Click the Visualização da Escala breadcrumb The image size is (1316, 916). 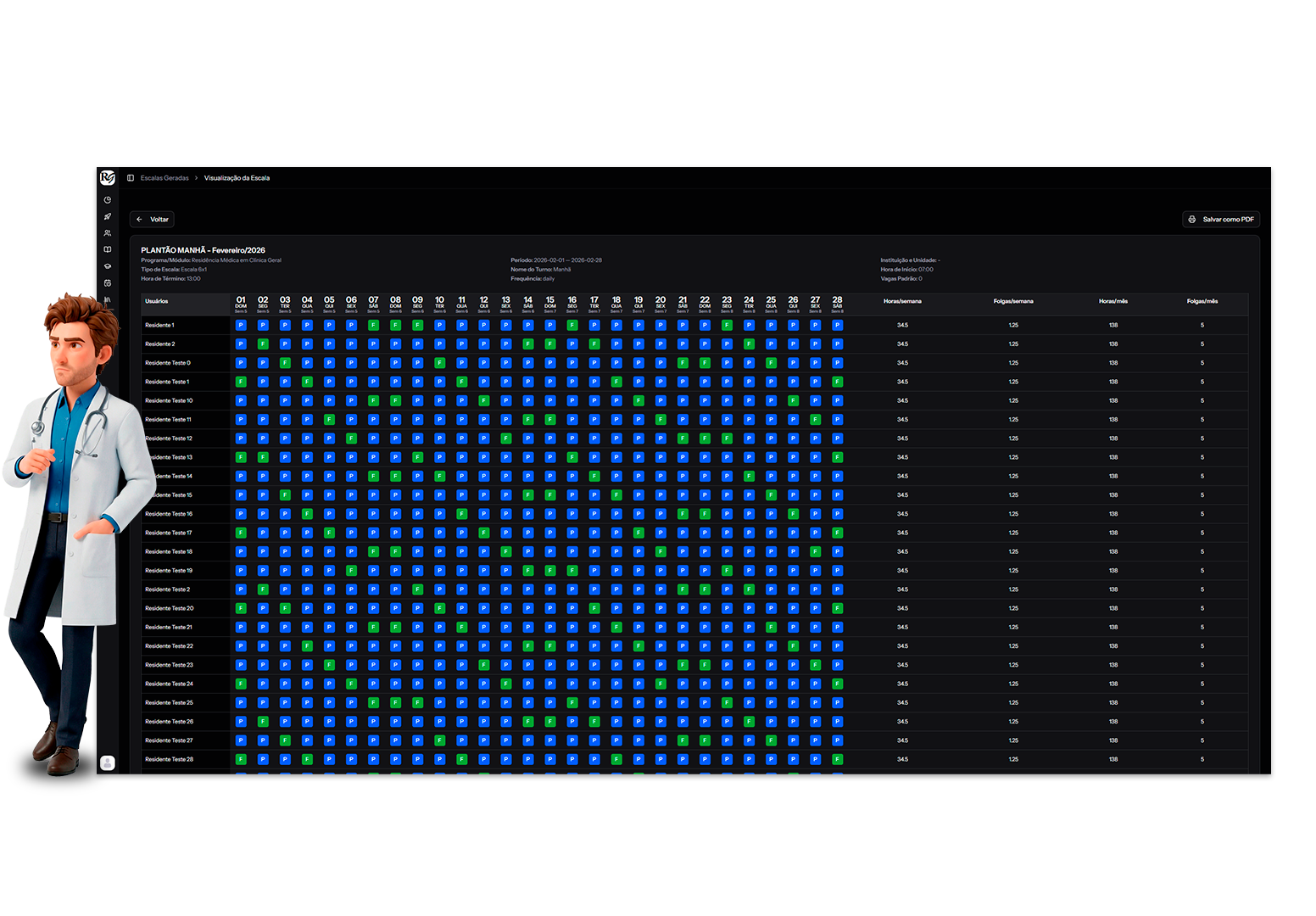click(x=237, y=178)
